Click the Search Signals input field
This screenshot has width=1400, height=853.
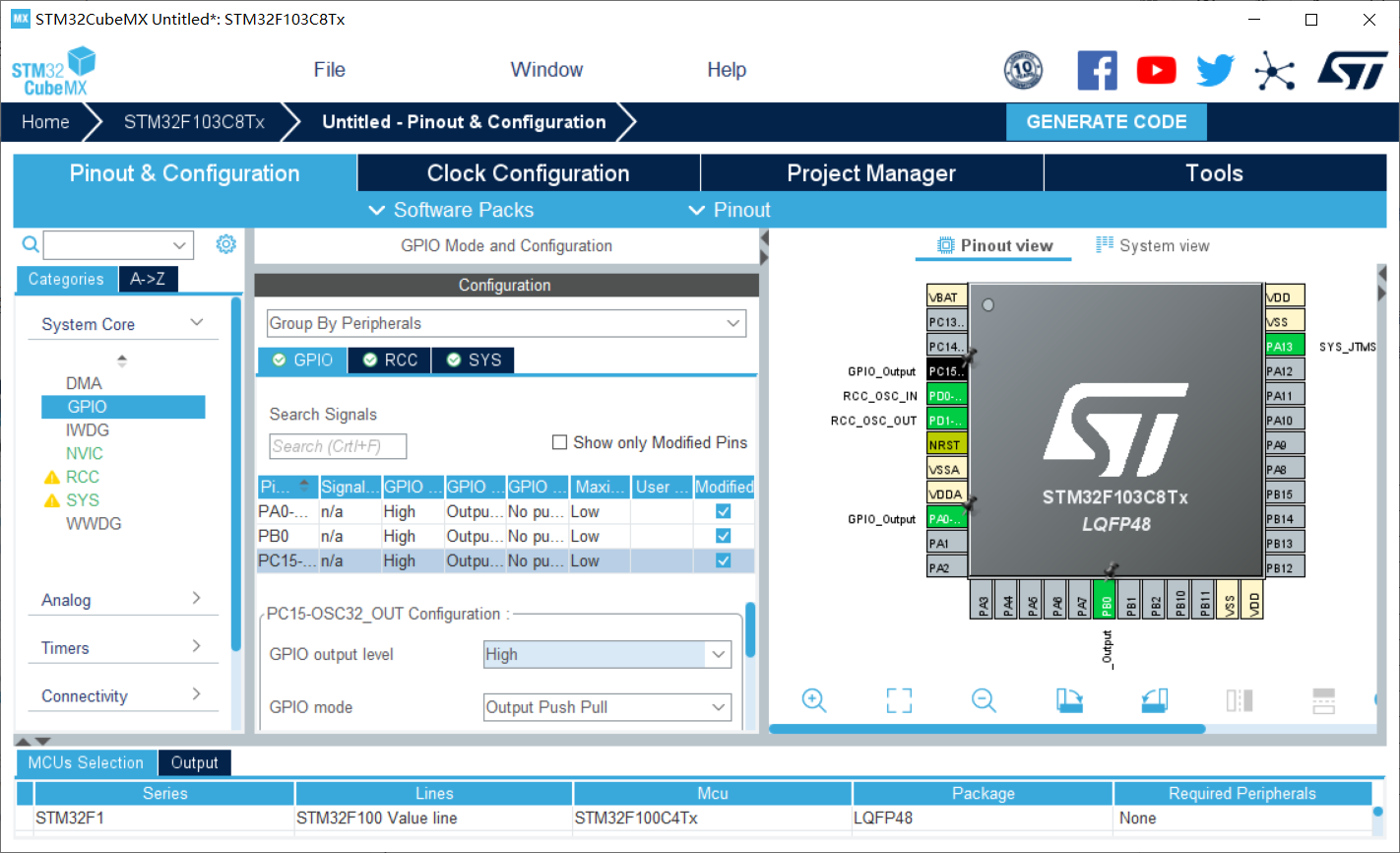tap(338, 446)
